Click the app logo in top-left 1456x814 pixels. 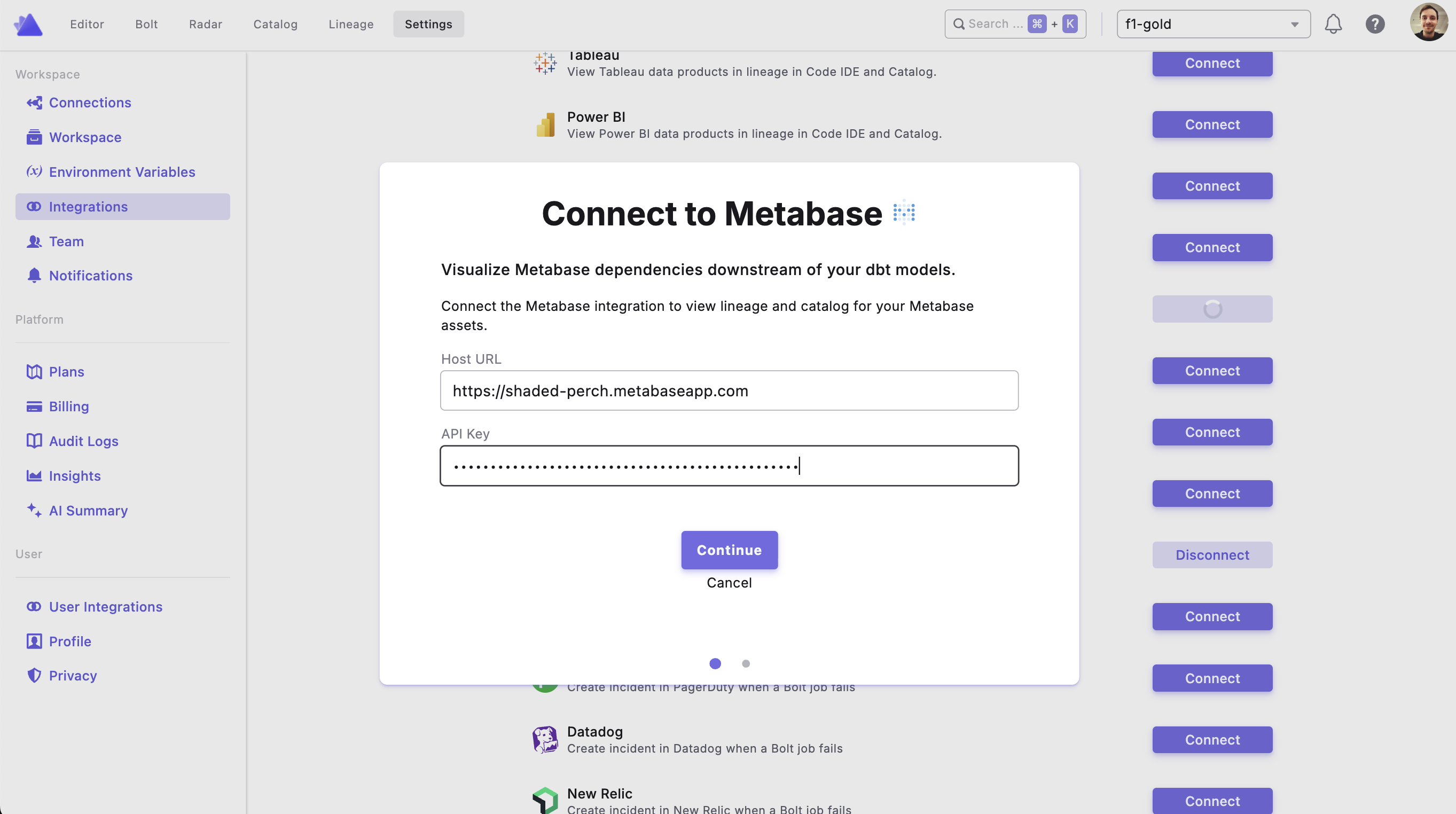click(28, 25)
